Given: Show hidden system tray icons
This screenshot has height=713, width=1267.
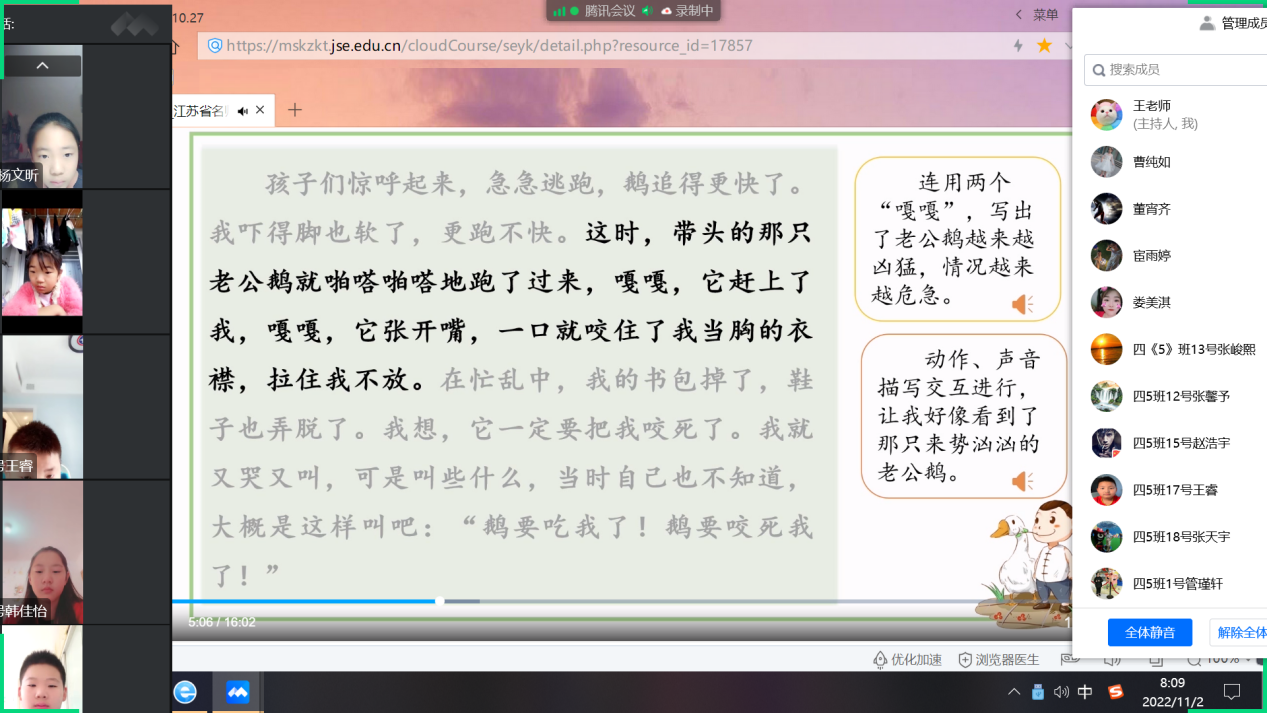Looking at the screenshot, I should coord(1014,692).
